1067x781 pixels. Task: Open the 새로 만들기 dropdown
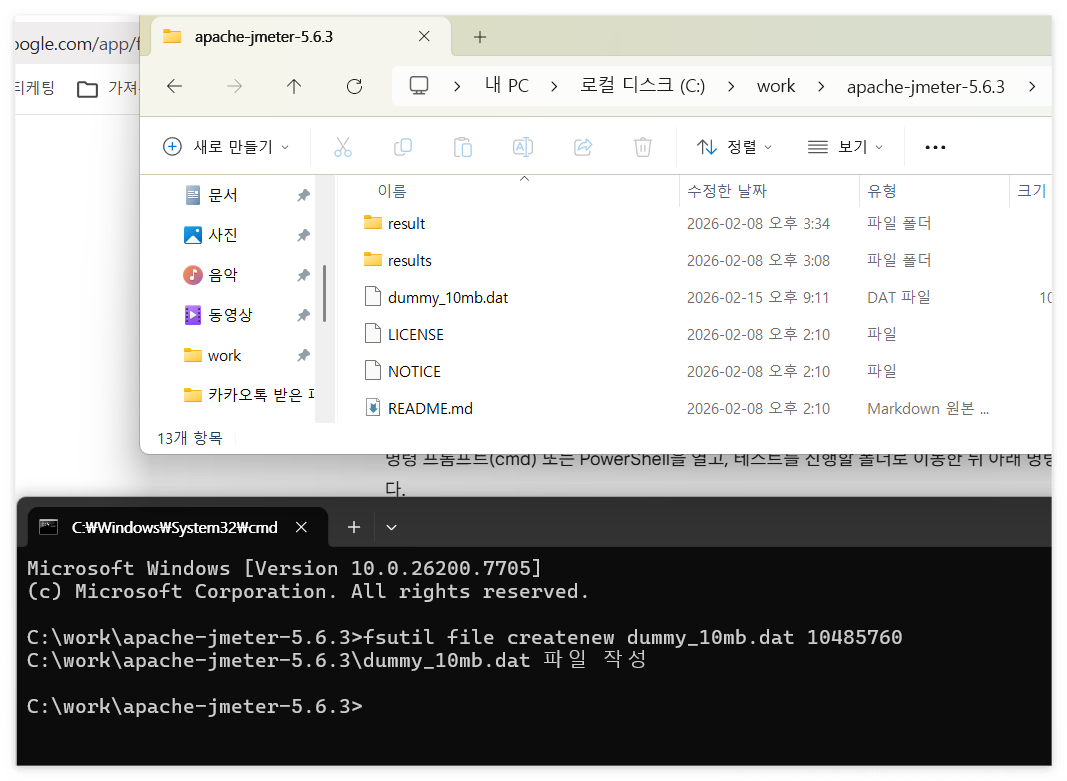click(227, 147)
